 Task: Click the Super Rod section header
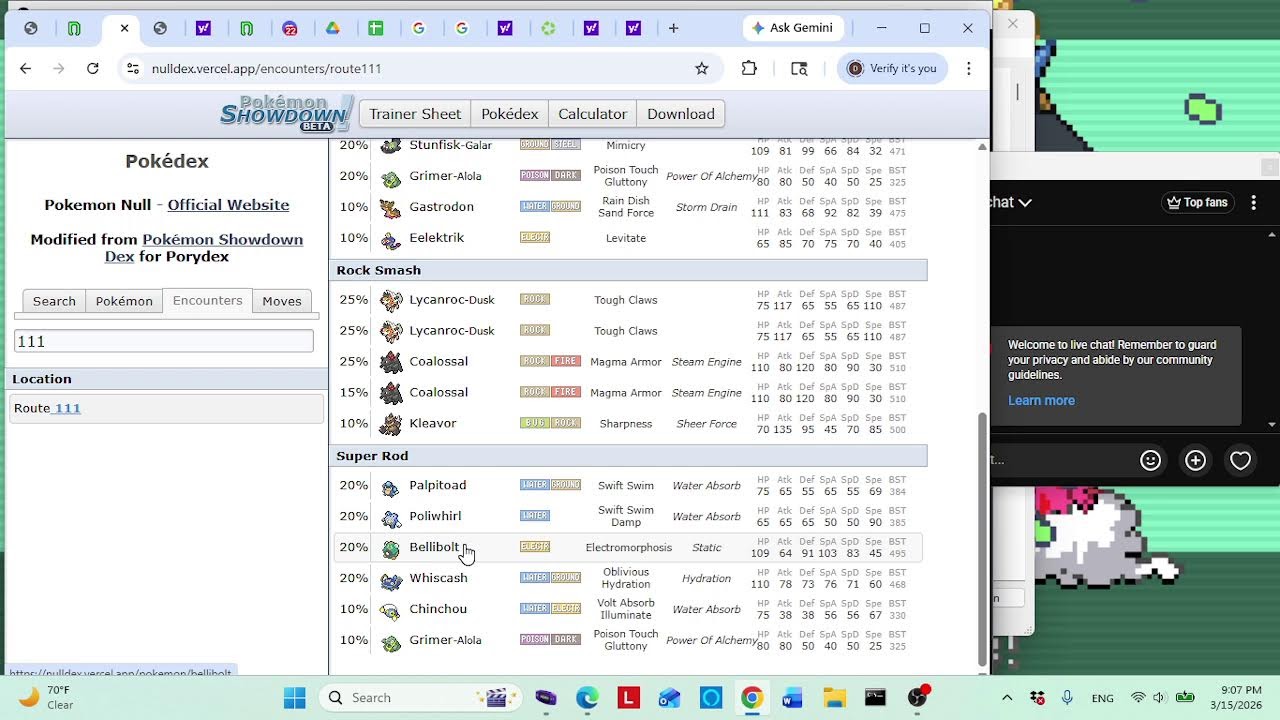pyautogui.click(x=628, y=456)
